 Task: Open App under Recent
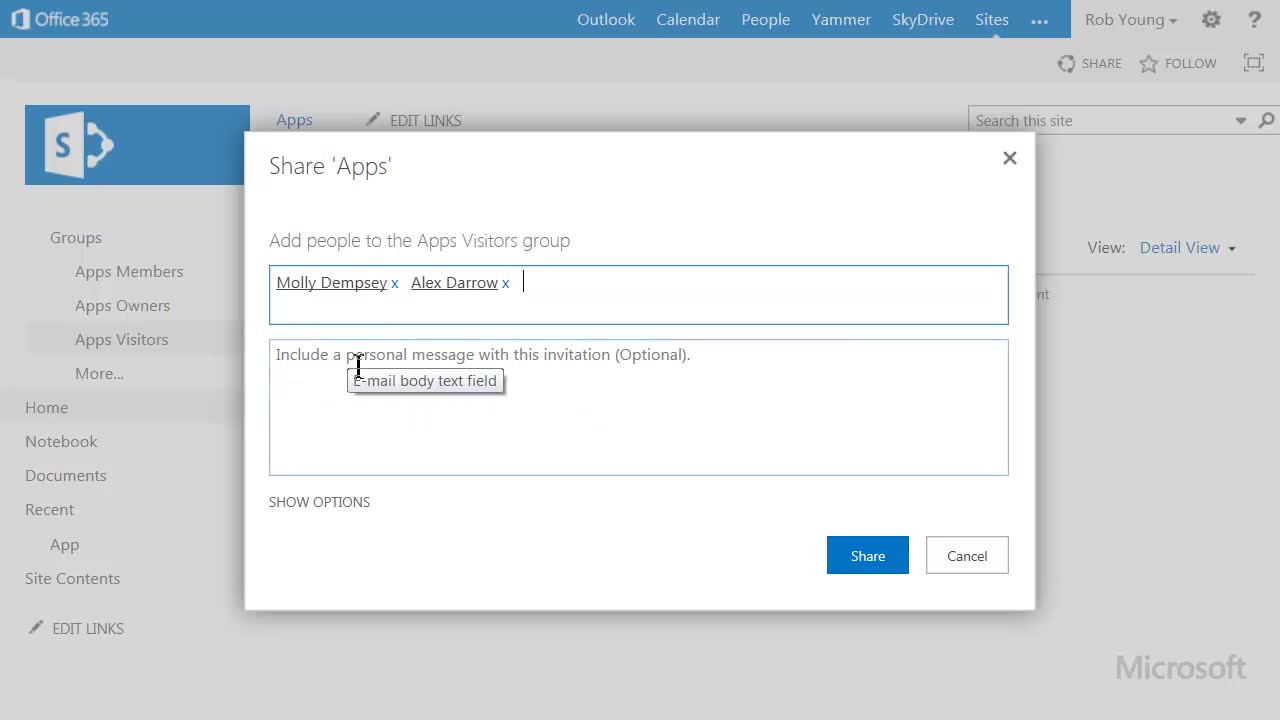point(64,545)
